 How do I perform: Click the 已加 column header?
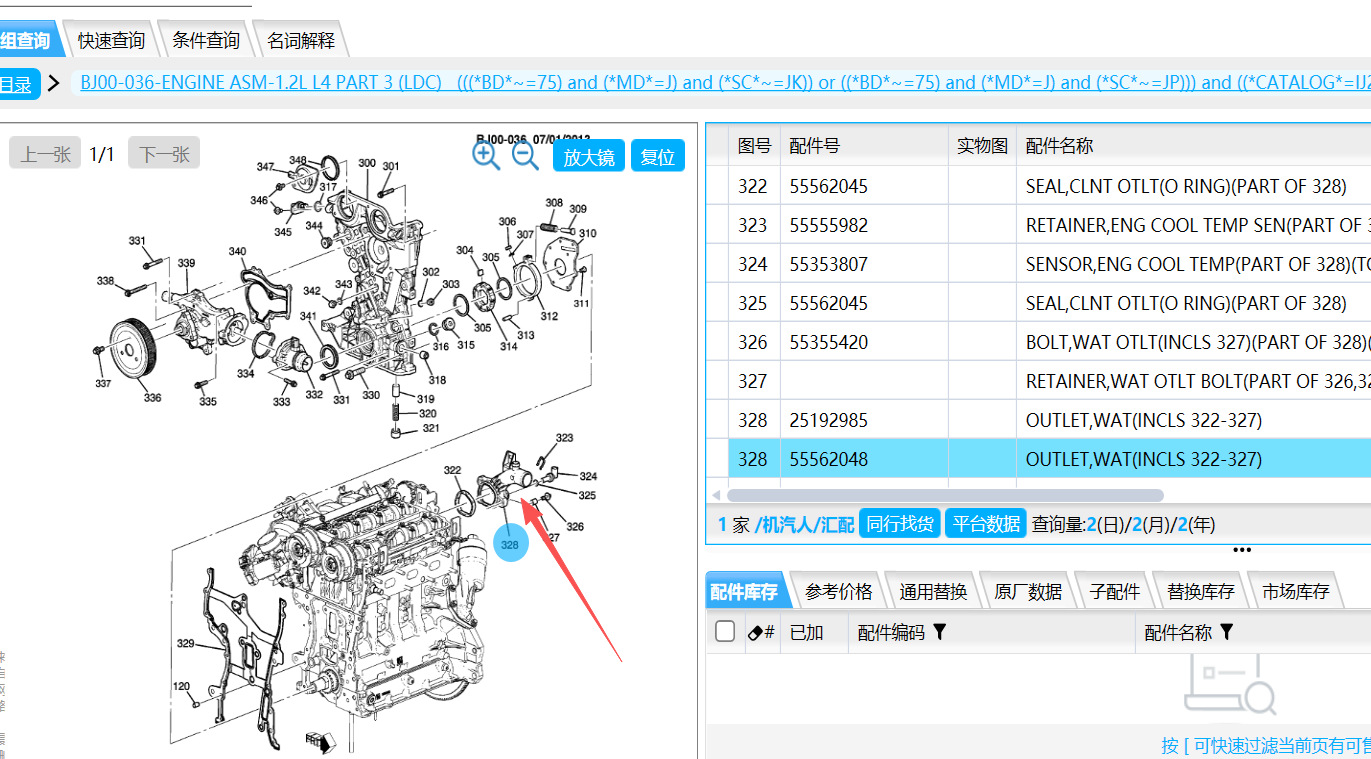806,632
